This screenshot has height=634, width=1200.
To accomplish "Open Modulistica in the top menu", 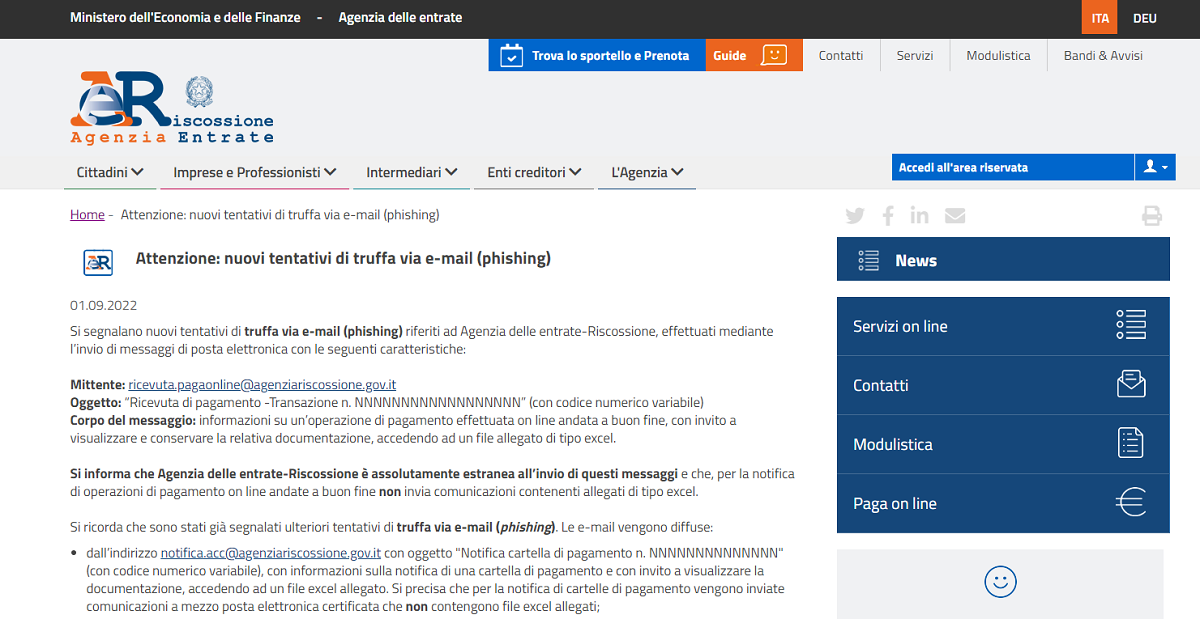I will point(998,56).
